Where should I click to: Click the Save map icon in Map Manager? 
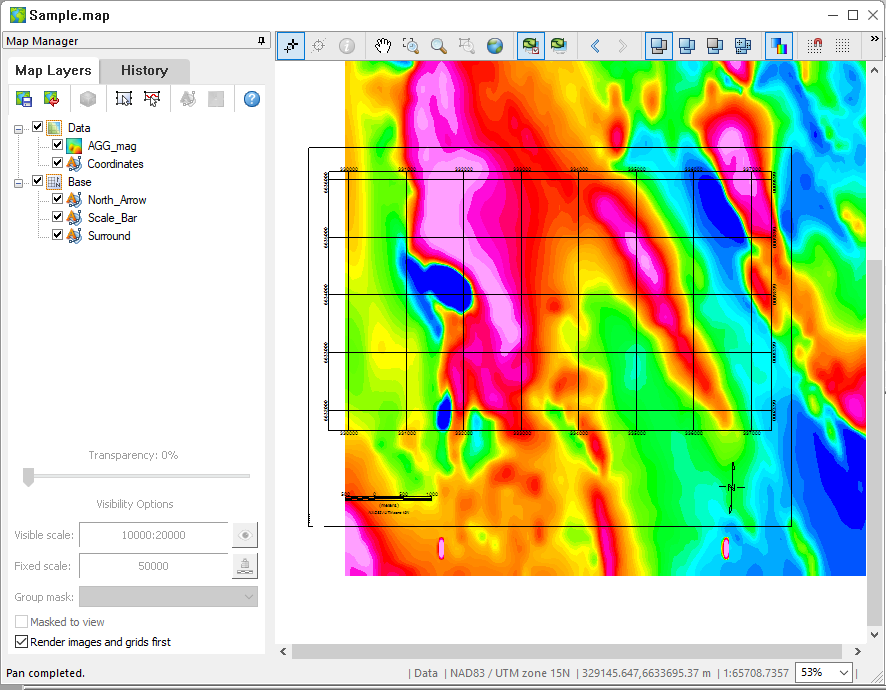(x=24, y=99)
